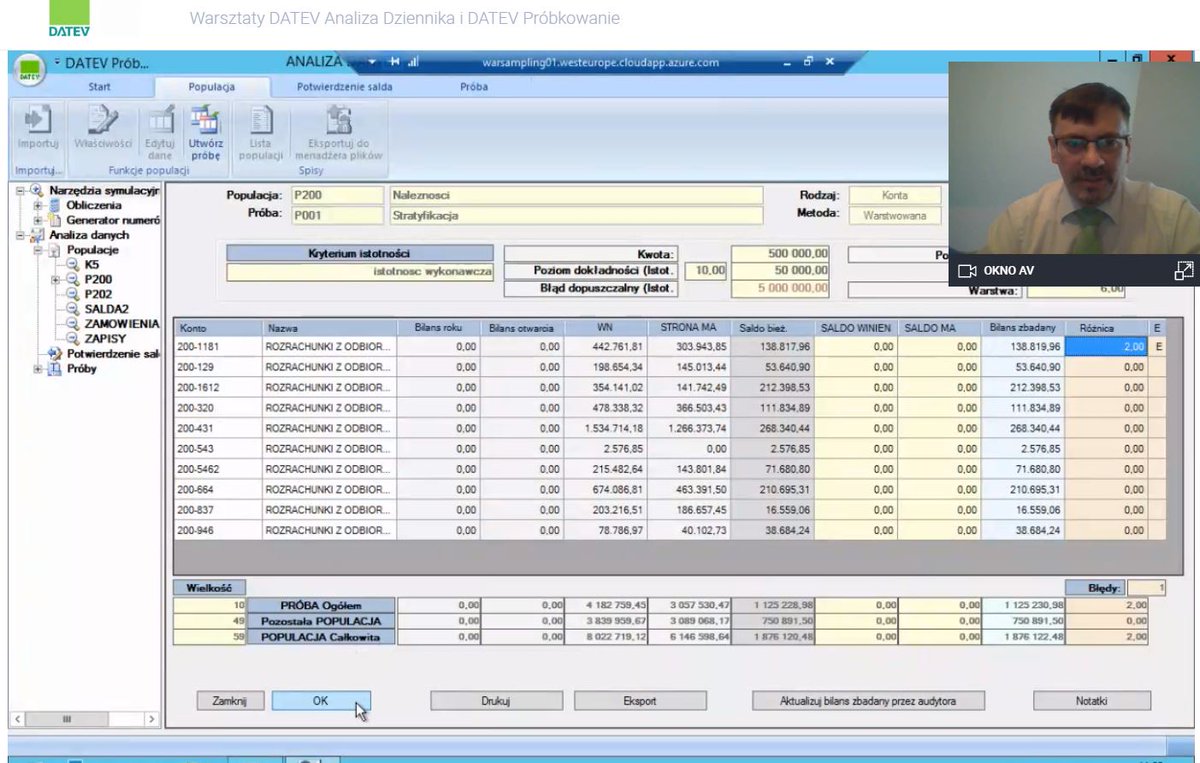Click the Eksport button

pyautogui.click(x=640, y=701)
